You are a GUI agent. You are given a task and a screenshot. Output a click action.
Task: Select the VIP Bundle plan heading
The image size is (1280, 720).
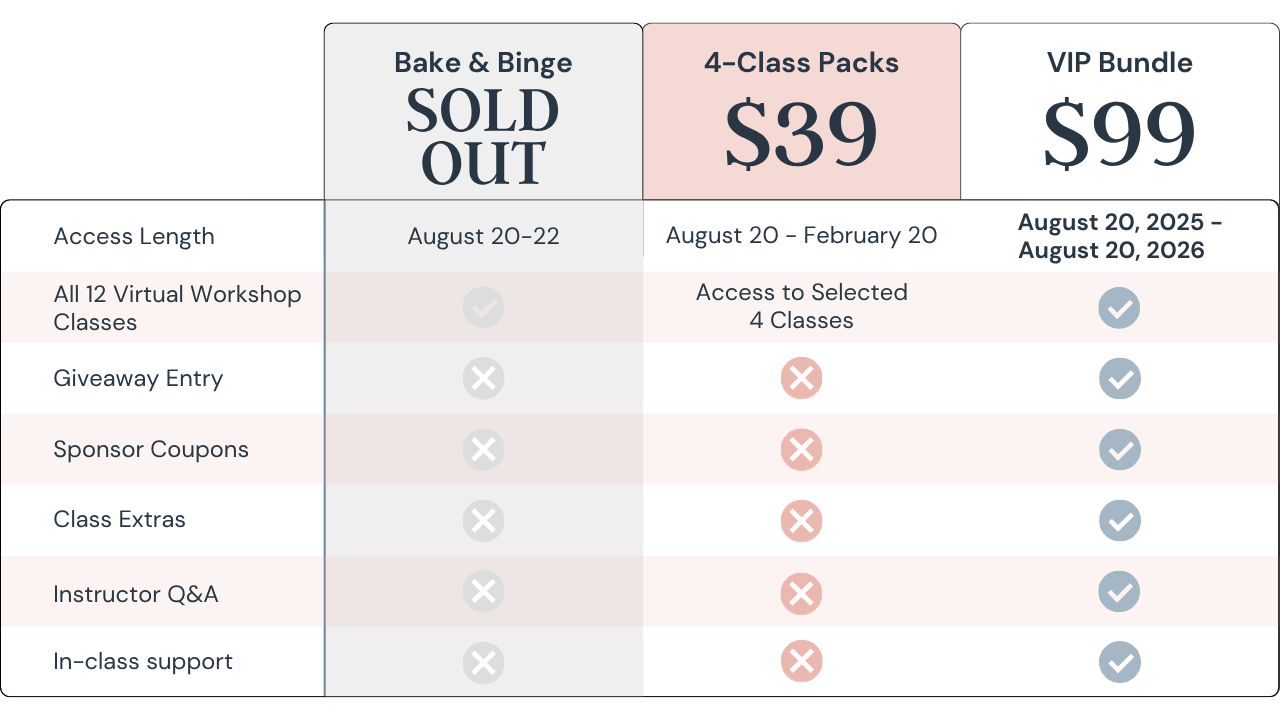click(1119, 63)
